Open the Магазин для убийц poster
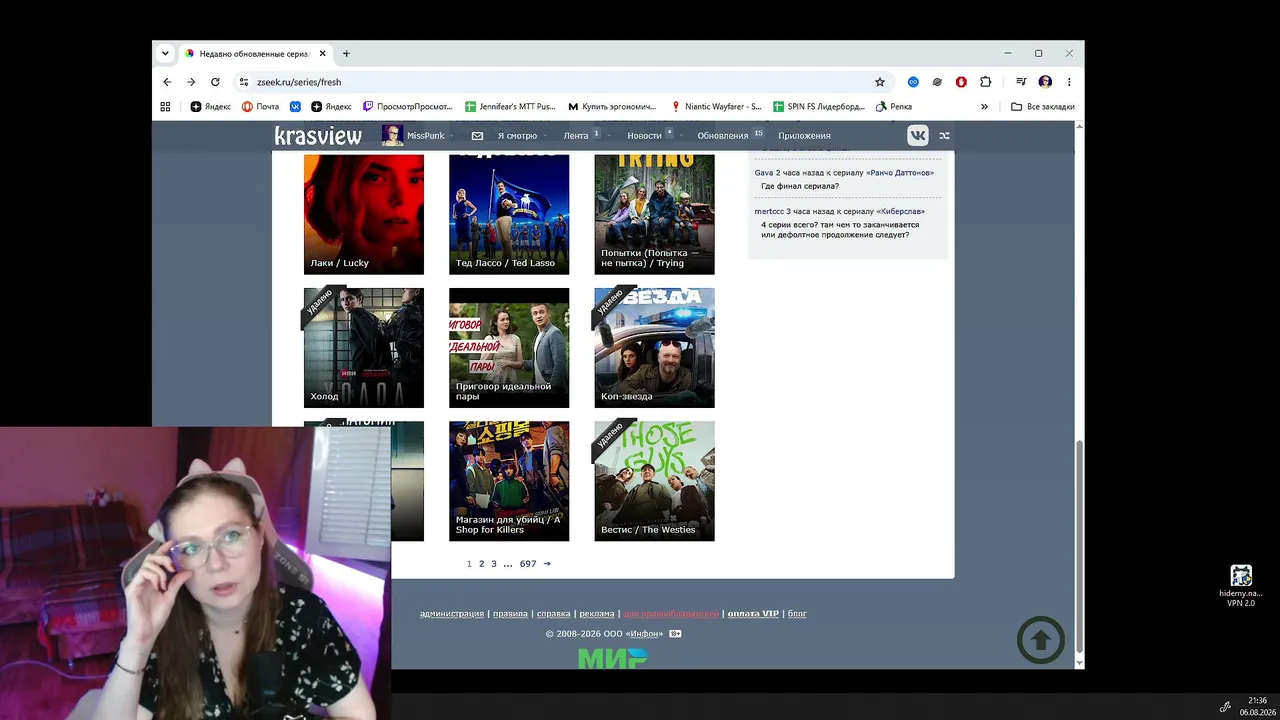 coord(509,481)
